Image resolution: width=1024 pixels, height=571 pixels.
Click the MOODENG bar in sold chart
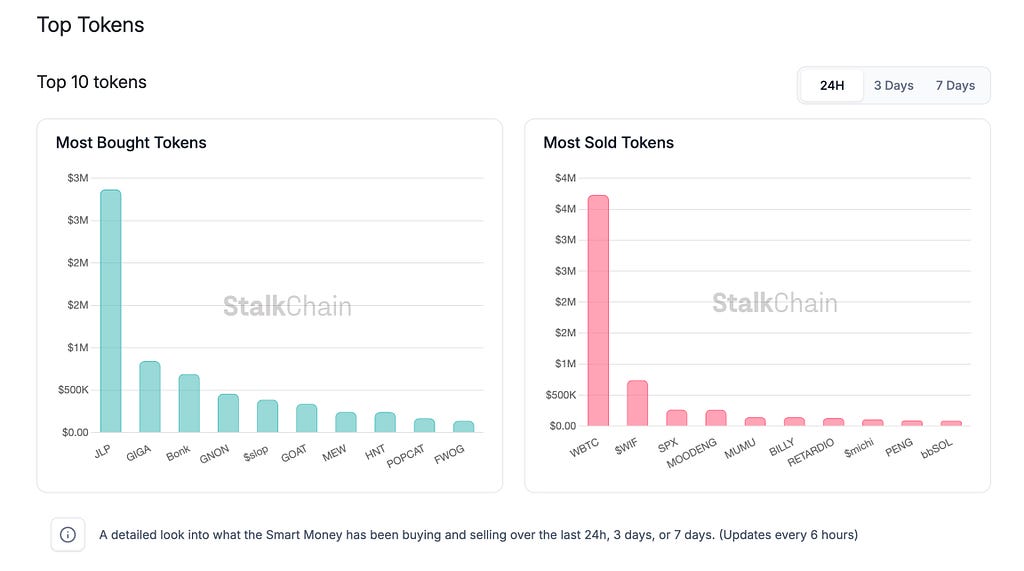[x=716, y=418]
